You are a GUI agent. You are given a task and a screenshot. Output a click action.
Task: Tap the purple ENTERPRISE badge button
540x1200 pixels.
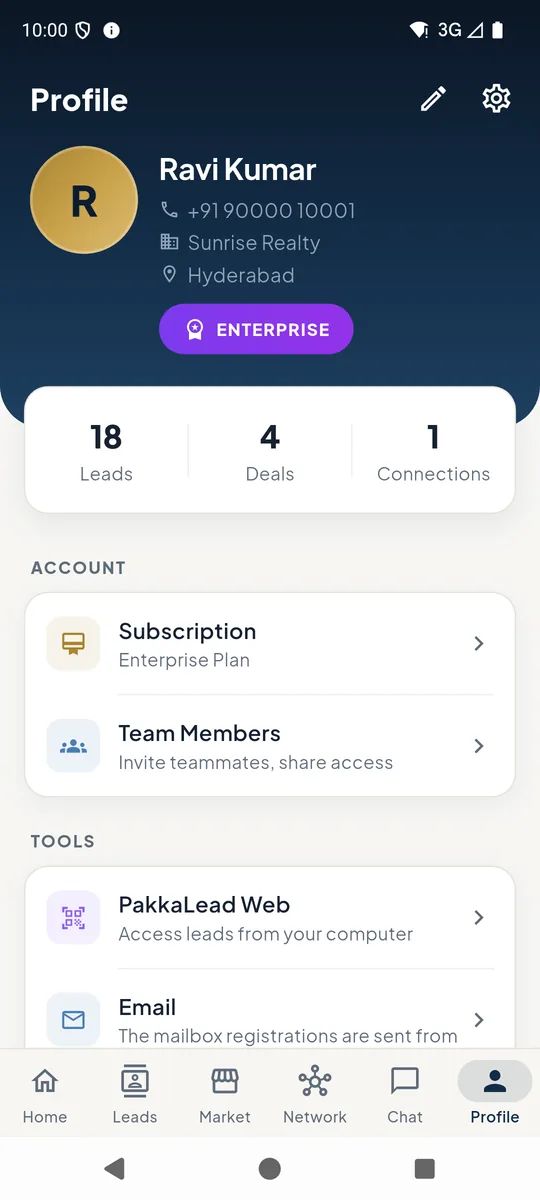pos(256,329)
